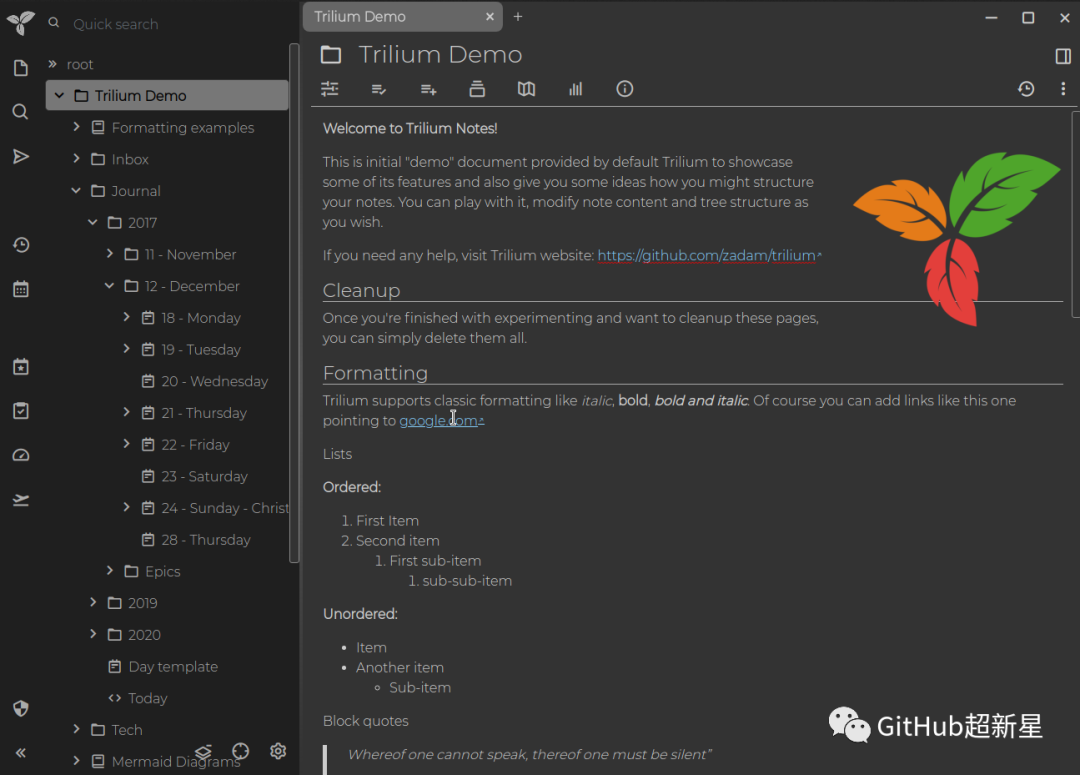Collapse the tree with layers icon
The width and height of the screenshot is (1080, 775).
click(203, 751)
